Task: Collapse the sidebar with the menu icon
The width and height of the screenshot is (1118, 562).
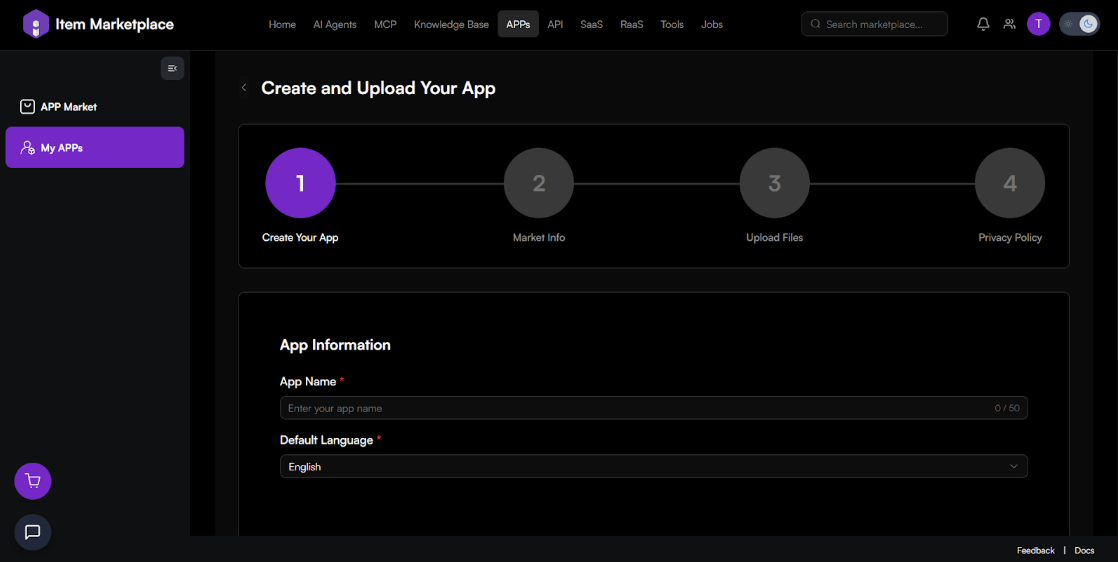Action: (172, 68)
